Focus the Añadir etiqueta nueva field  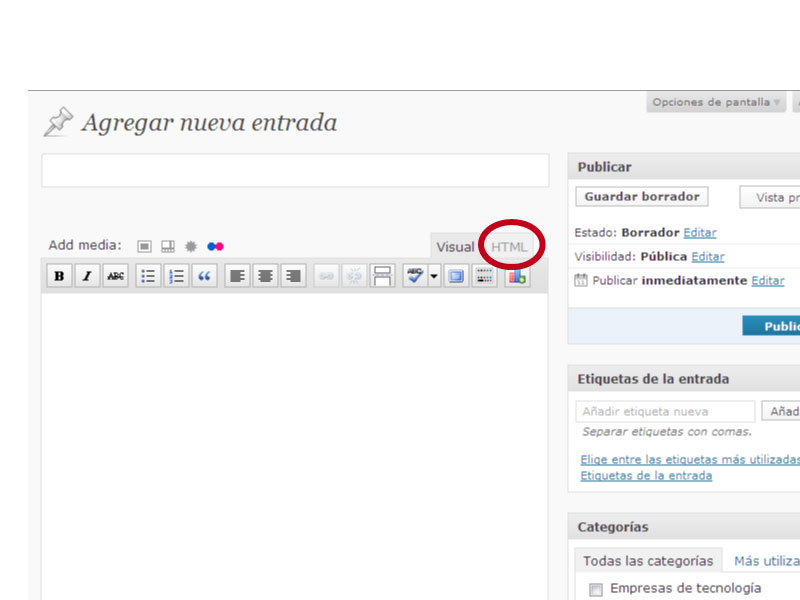click(x=665, y=411)
